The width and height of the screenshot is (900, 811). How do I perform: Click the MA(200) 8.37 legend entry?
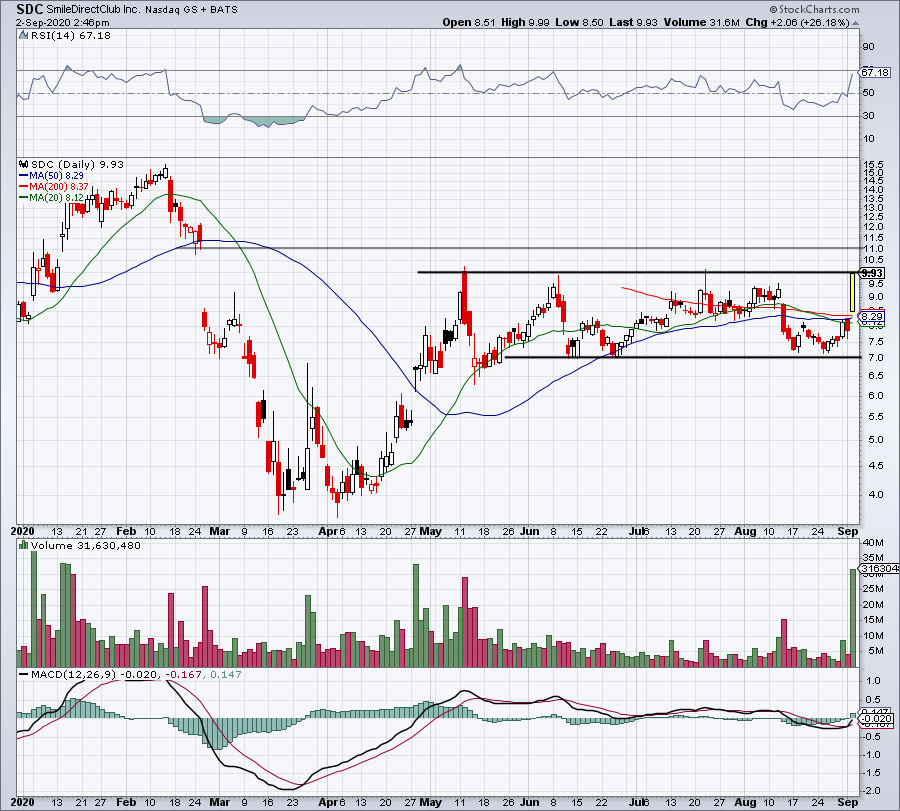click(x=59, y=187)
